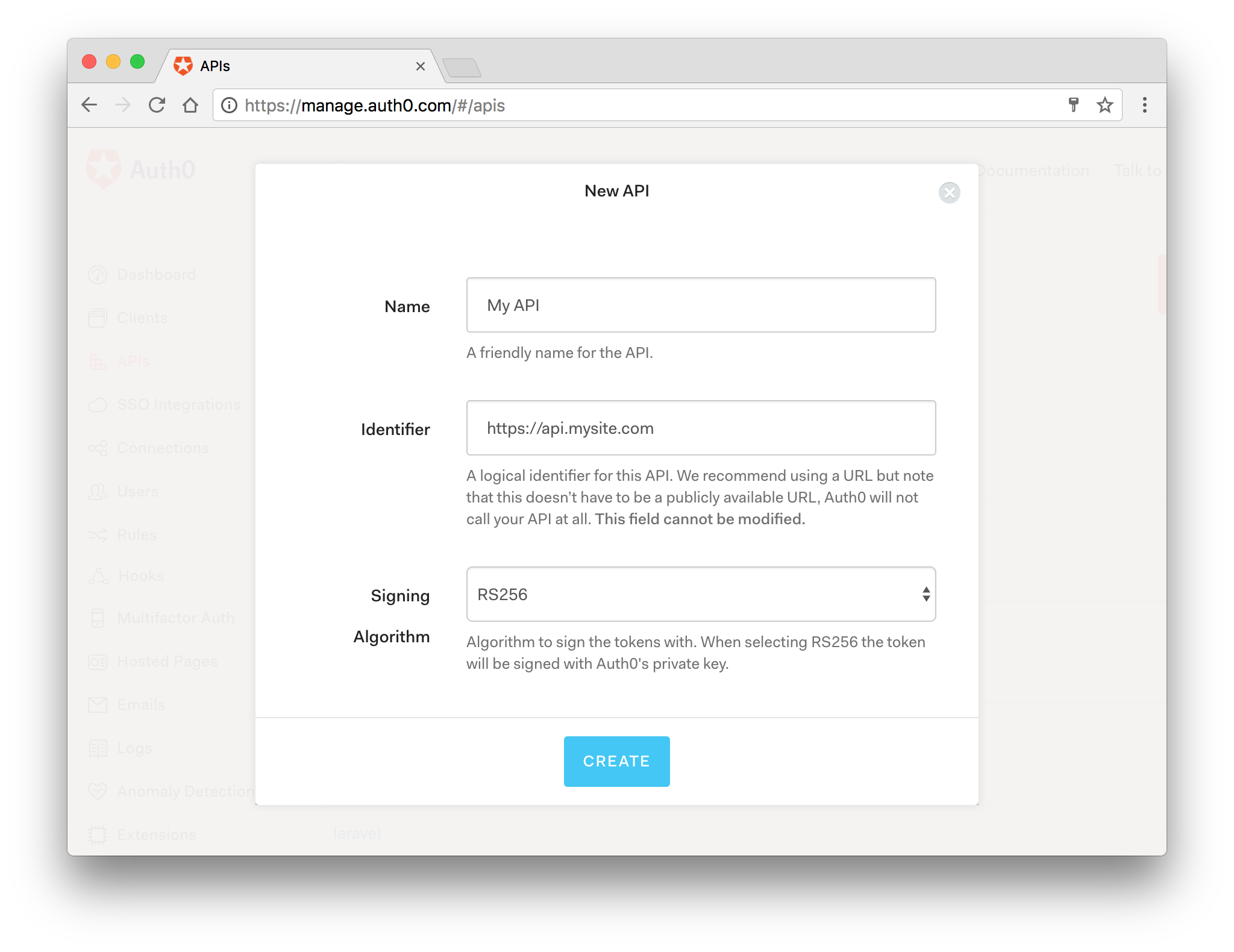
Task: Click the 'Signing' label text
Action: point(400,596)
